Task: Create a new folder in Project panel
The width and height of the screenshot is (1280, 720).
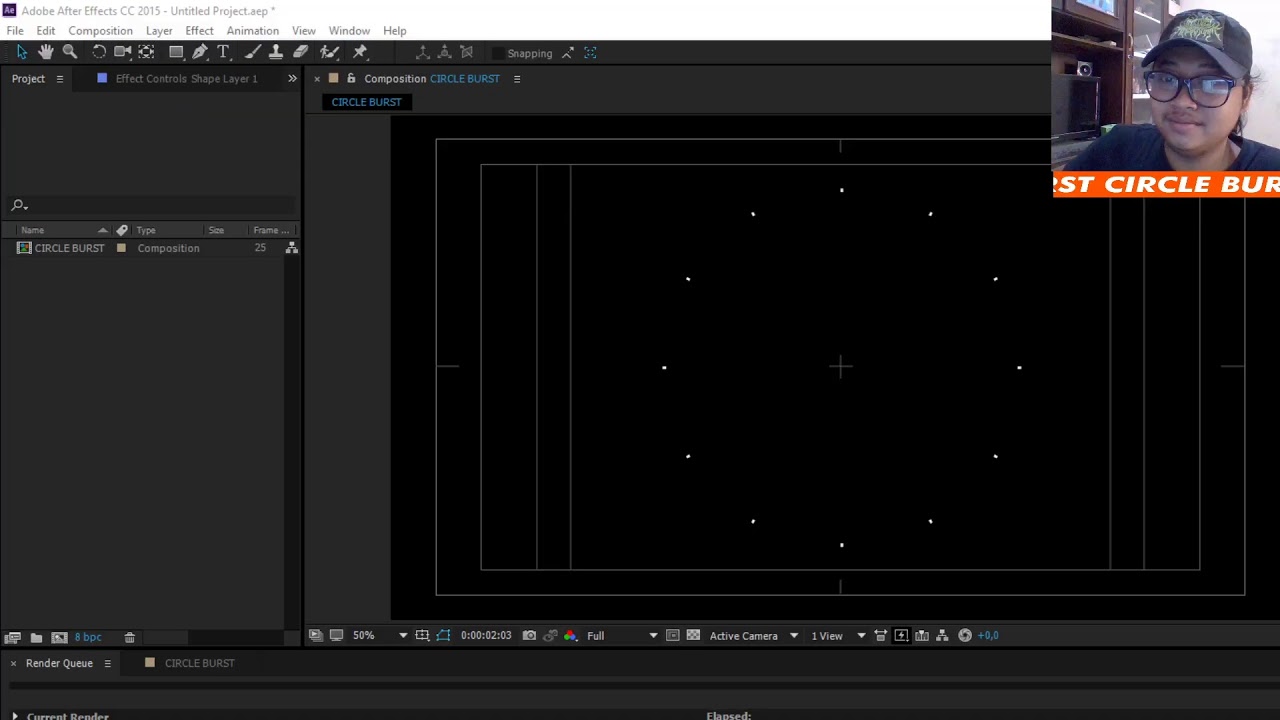Action: pyautogui.click(x=36, y=637)
